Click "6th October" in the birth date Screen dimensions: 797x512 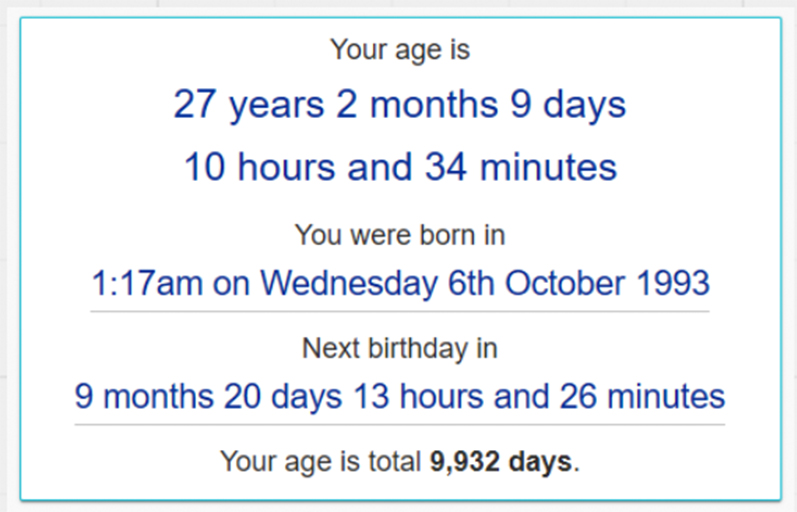pos(541,283)
